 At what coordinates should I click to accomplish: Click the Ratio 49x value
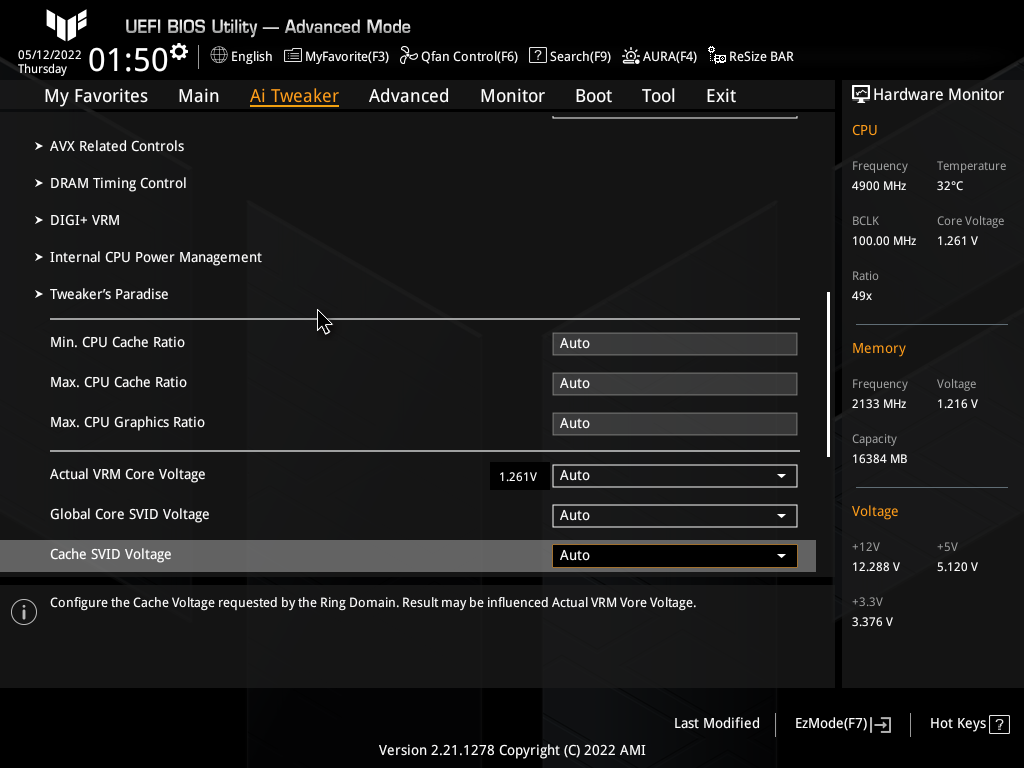pos(861,296)
